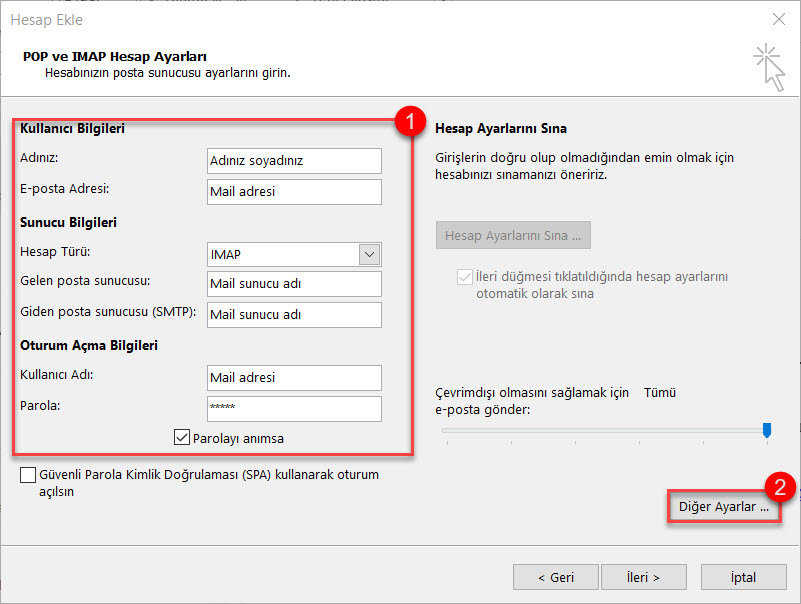Image resolution: width=801 pixels, height=604 pixels.
Task: Click the Gelen posta sunucusu field
Action: tap(294, 284)
